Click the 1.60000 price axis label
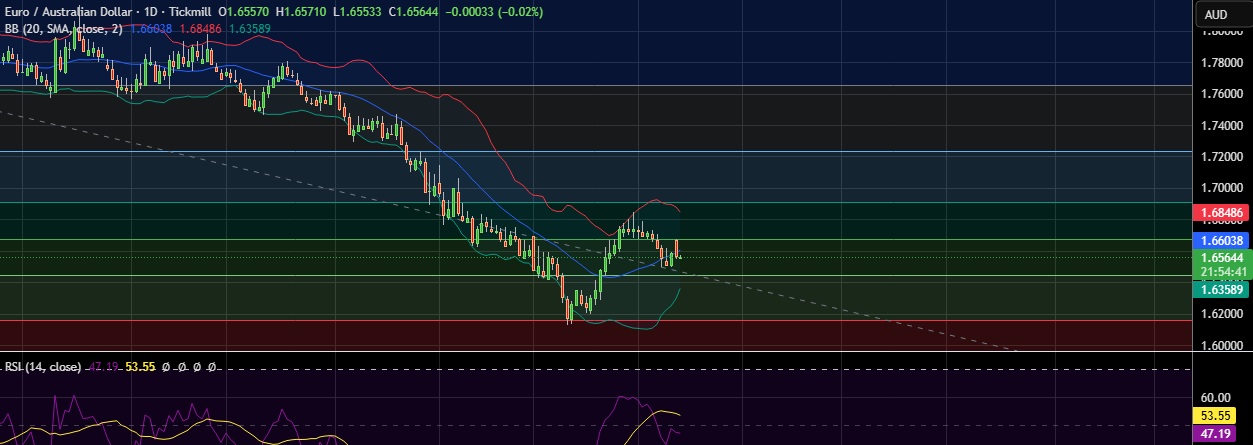 tap(1221, 346)
